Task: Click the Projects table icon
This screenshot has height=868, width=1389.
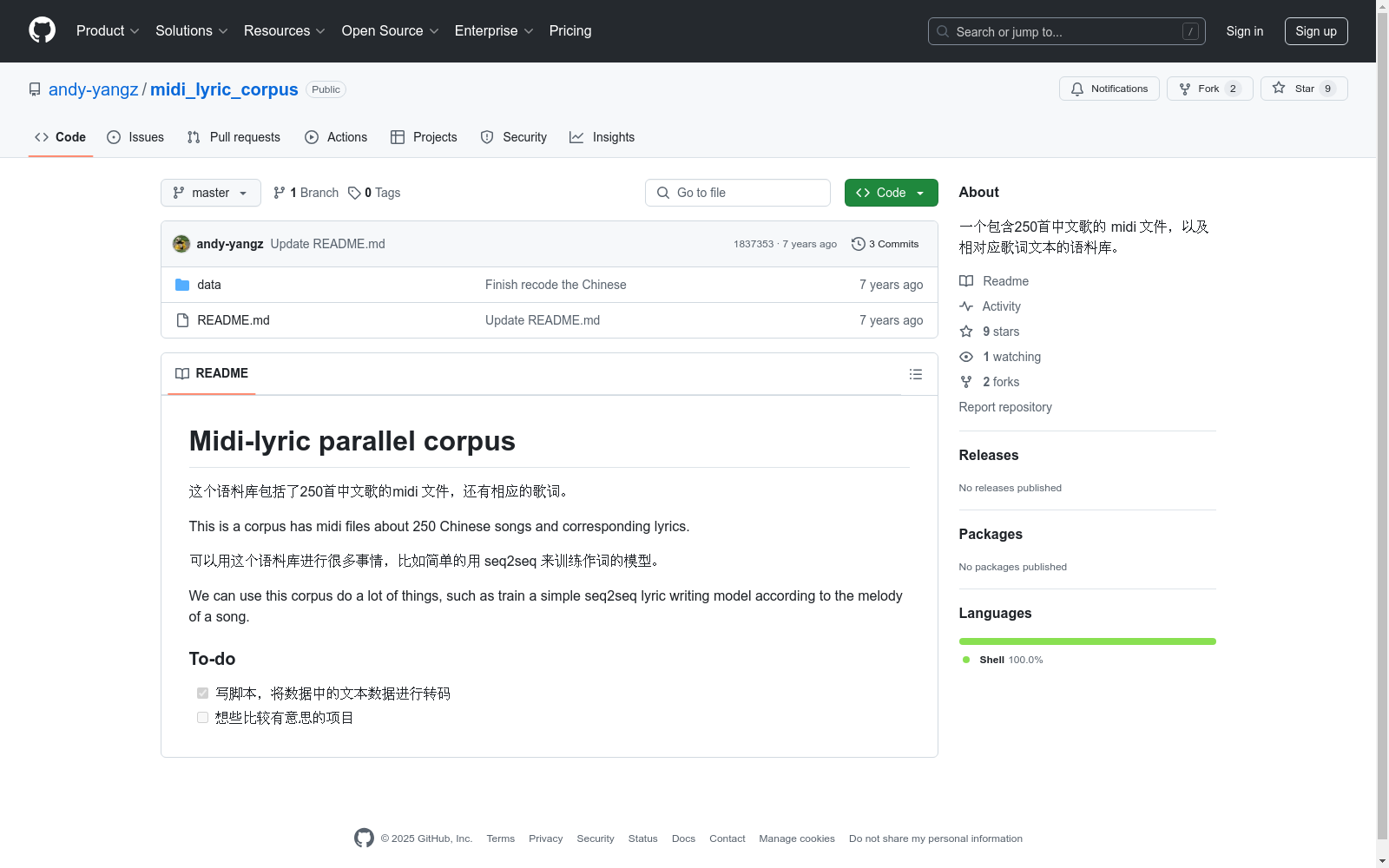Action: [x=398, y=137]
